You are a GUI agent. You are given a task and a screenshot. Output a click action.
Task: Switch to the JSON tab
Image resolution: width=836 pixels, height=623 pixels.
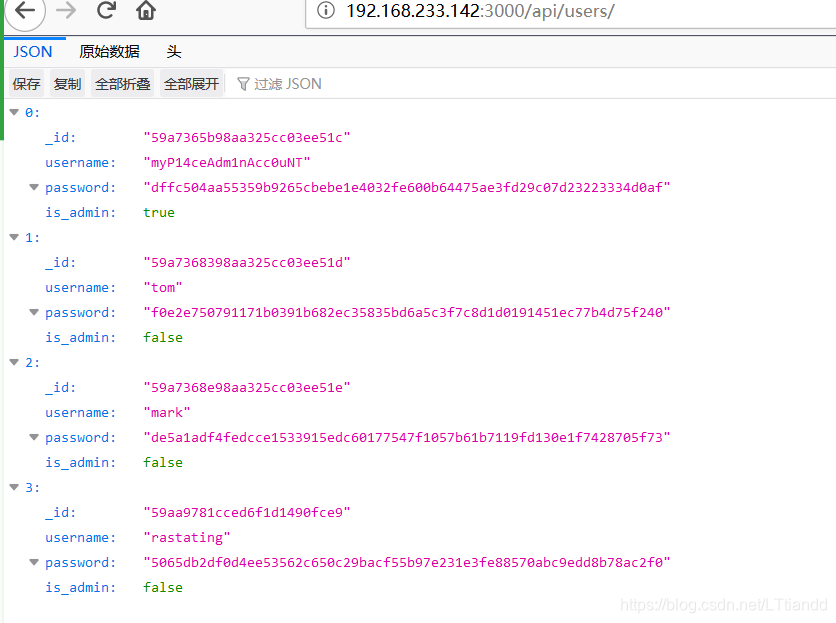coord(33,52)
